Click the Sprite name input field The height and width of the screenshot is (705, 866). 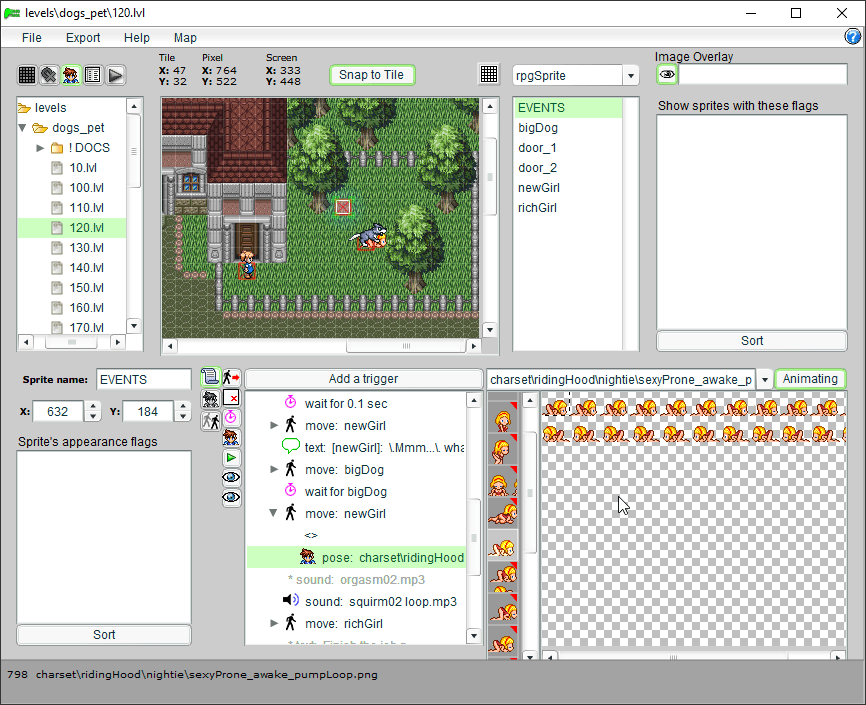tap(143, 380)
